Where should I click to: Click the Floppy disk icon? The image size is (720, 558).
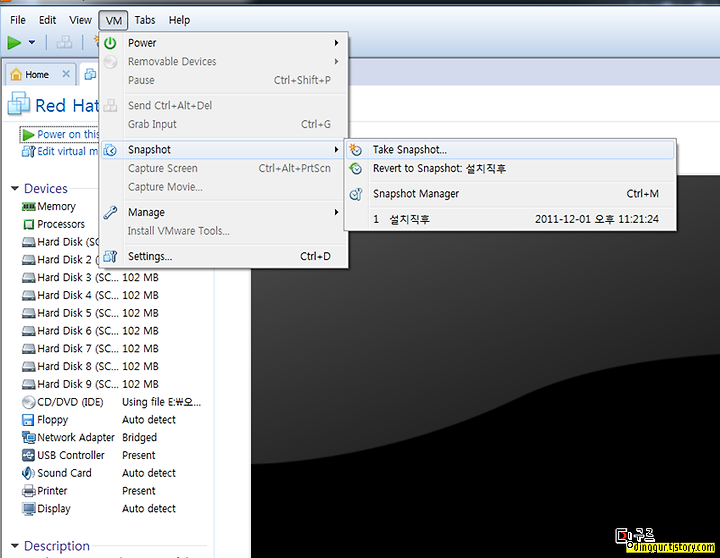tap(28, 420)
